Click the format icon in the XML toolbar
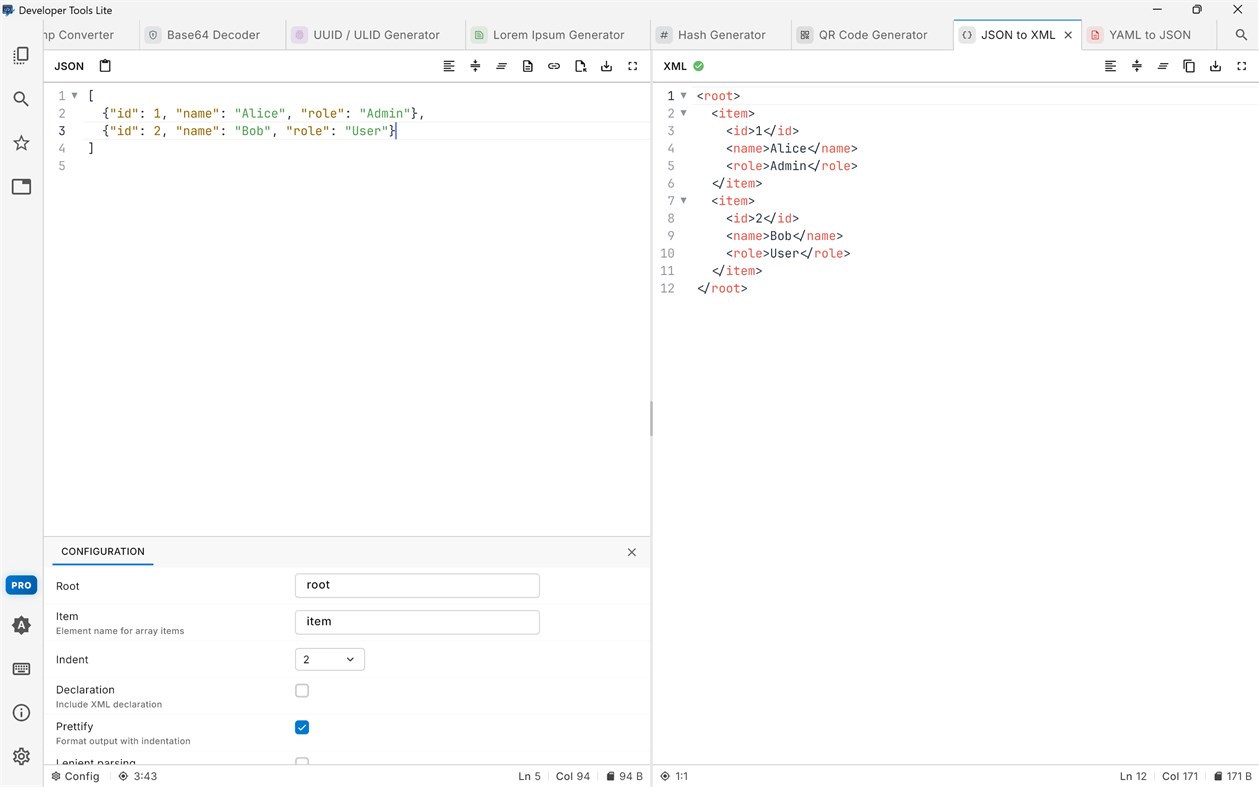This screenshot has height=787, width=1259. tap(1110, 66)
